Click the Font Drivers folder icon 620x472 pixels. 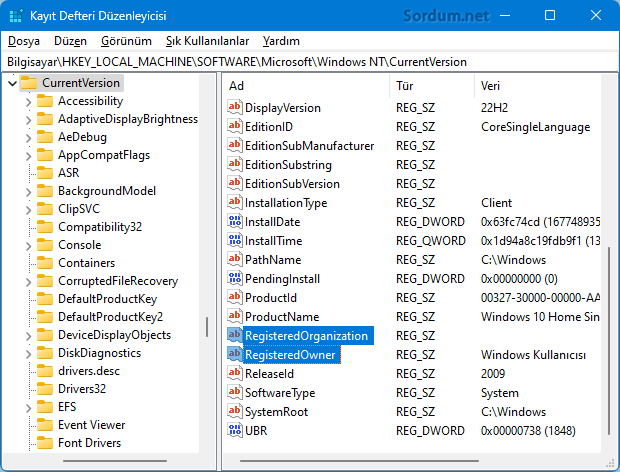click(44, 443)
